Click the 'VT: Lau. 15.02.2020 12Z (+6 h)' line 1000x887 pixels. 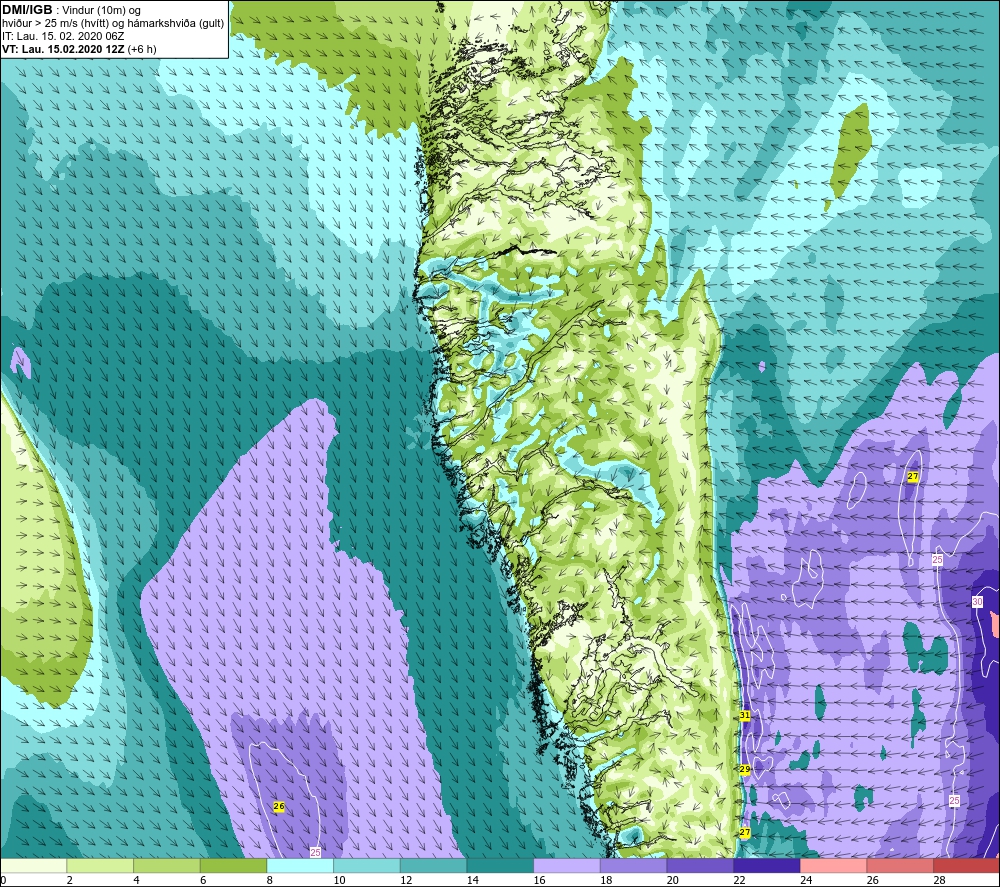click(x=79, y=49)
